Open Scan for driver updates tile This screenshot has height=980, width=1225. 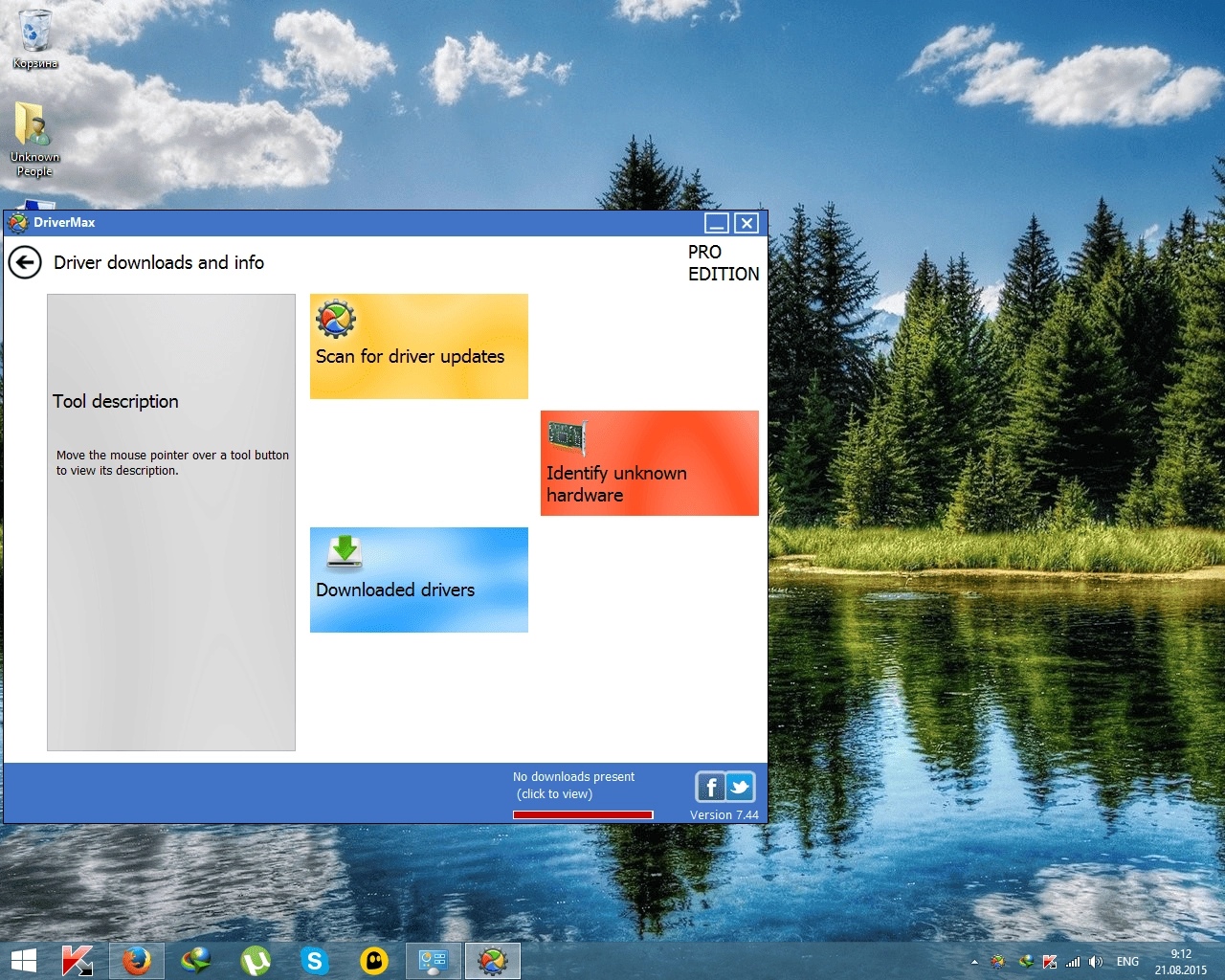(x=419, y=346)
